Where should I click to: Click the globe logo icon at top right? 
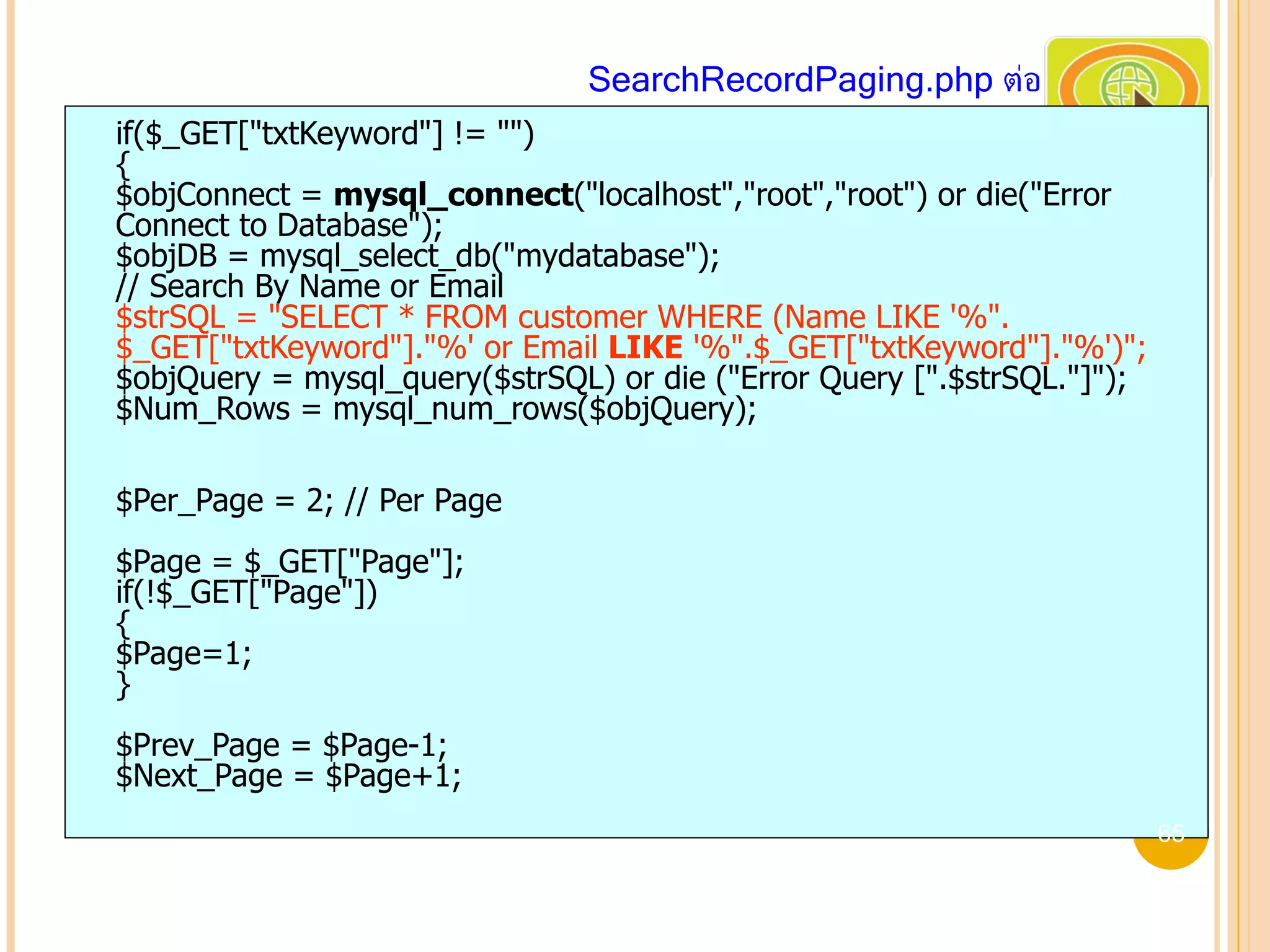click(x=1127, y=73)
